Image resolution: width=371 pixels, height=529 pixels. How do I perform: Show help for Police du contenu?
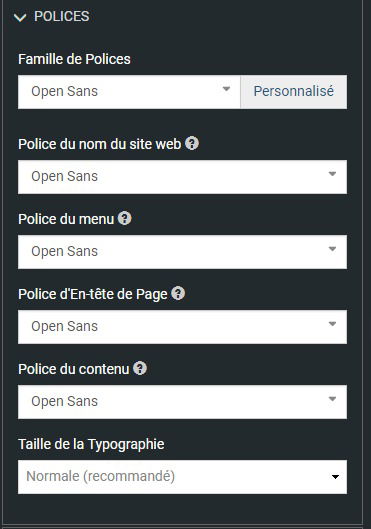click(140, 368)
